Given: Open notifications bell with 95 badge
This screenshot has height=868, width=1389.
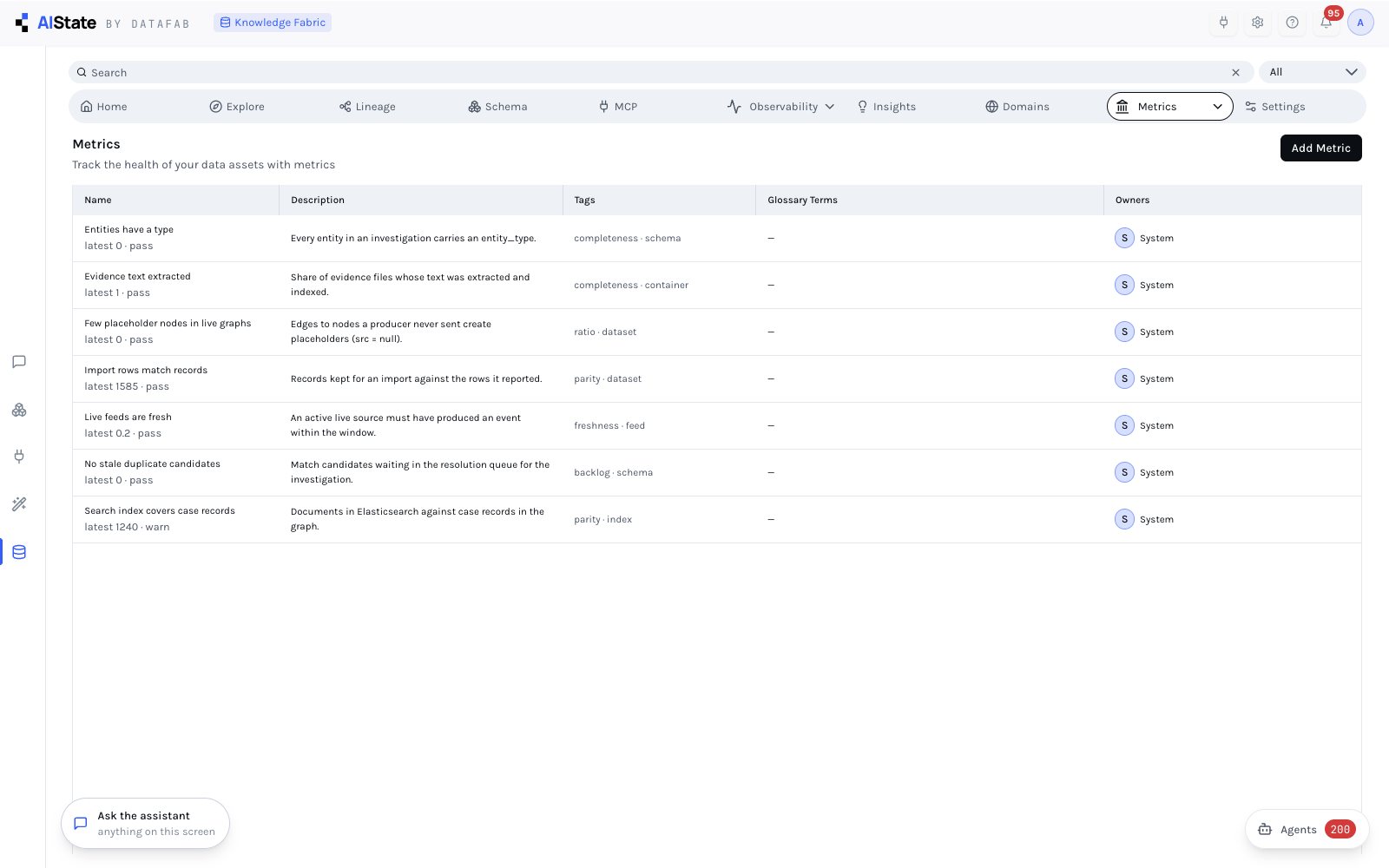Looking at the screenshot, I should pyautogui.click(x=1326, y=23).
